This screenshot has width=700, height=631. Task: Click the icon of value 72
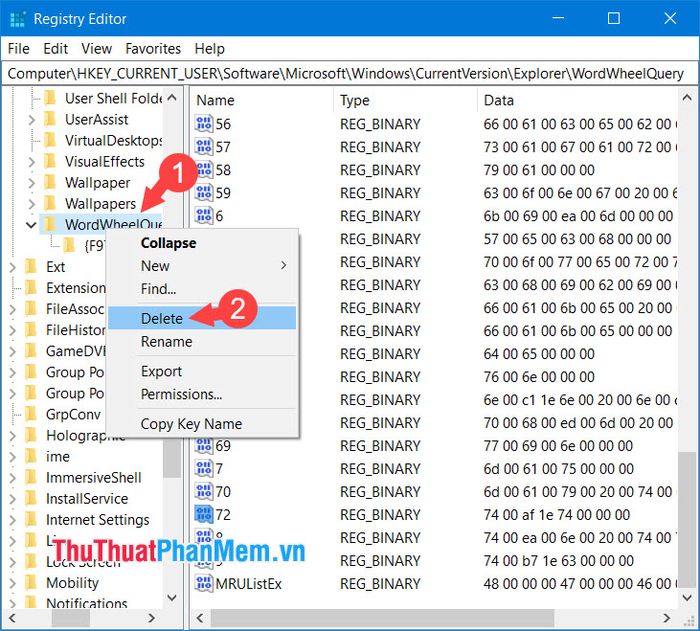[x=204, y=515]
